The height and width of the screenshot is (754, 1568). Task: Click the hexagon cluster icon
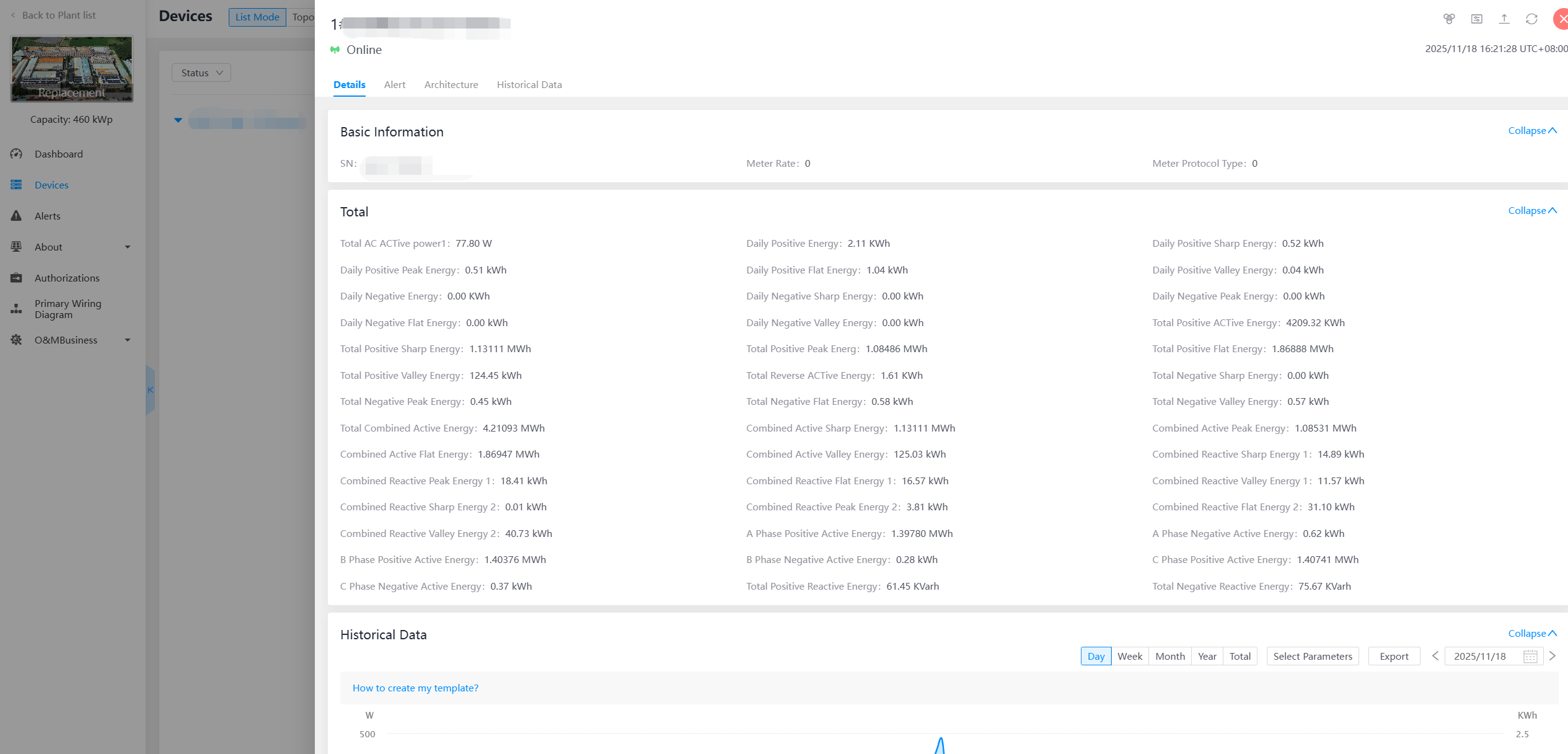(1449, 19)
